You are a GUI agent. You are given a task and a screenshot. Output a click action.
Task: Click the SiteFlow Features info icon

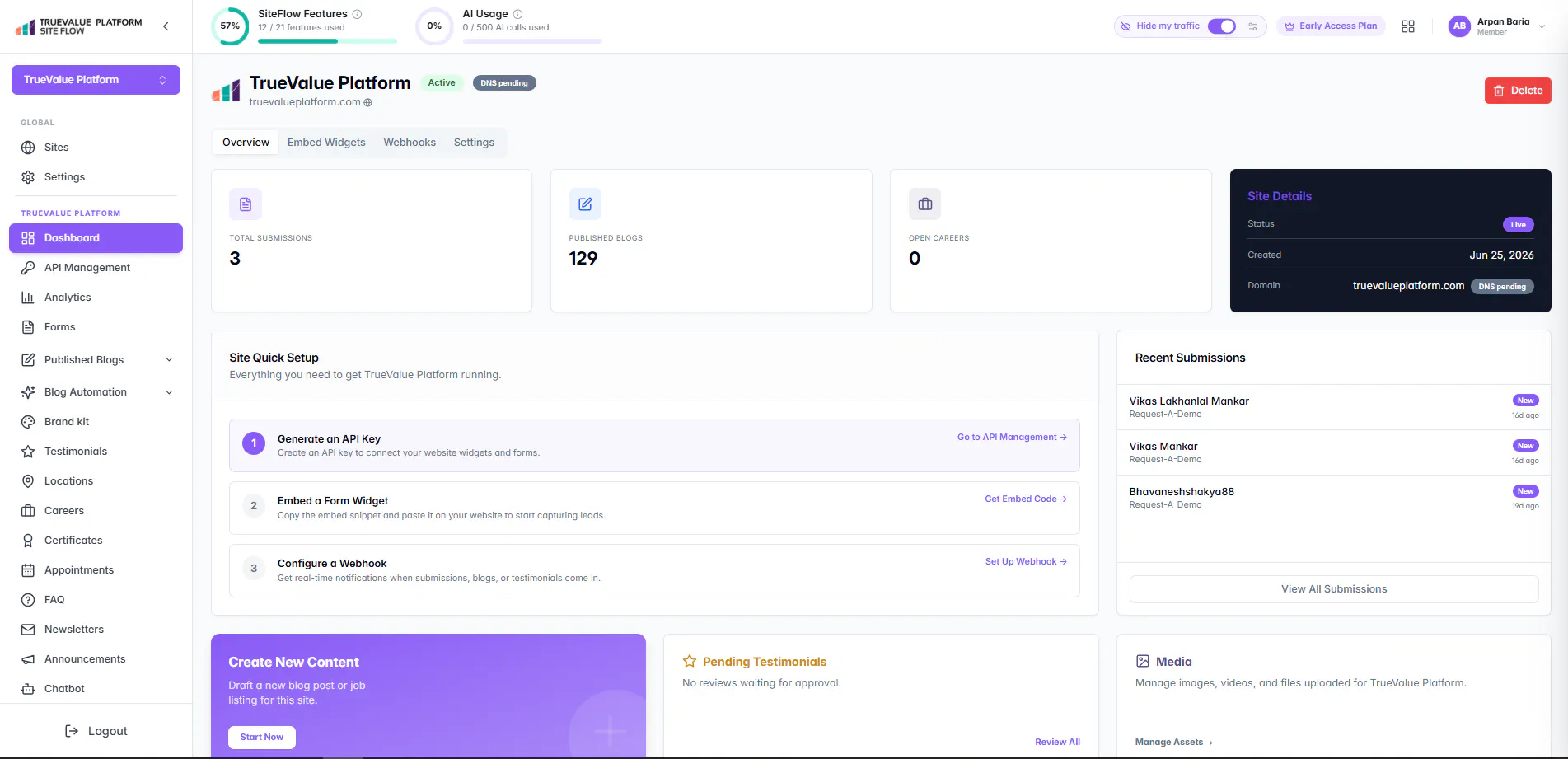(x=357, y=14)
